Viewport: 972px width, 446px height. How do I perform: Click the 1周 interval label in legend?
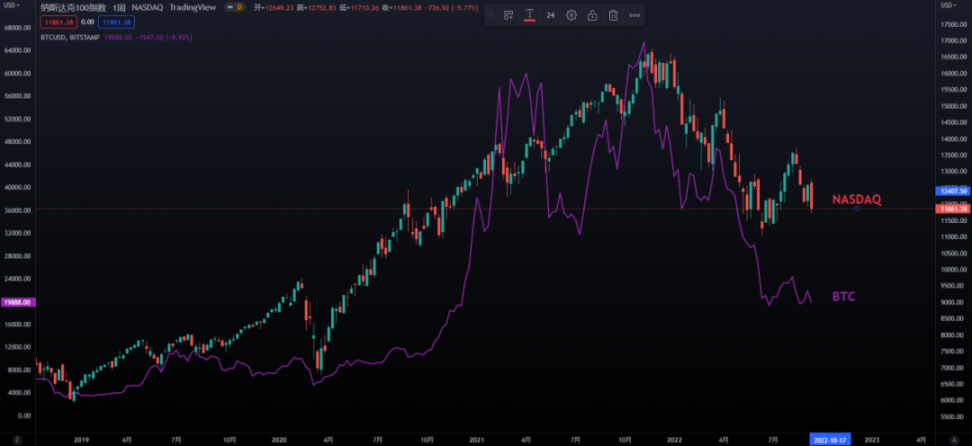[118, 7]
